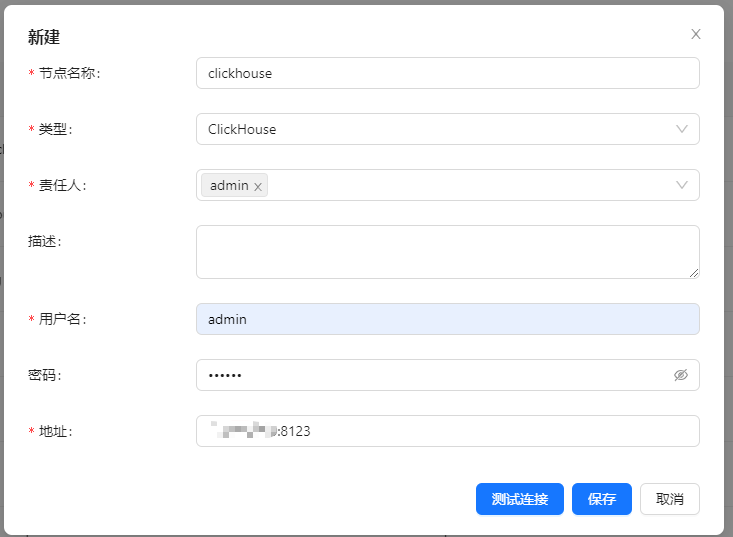Click the description textarea resize handle
The height and width of the screenshot is (537, 733).
pyautogui.click(x=694, y=272)
